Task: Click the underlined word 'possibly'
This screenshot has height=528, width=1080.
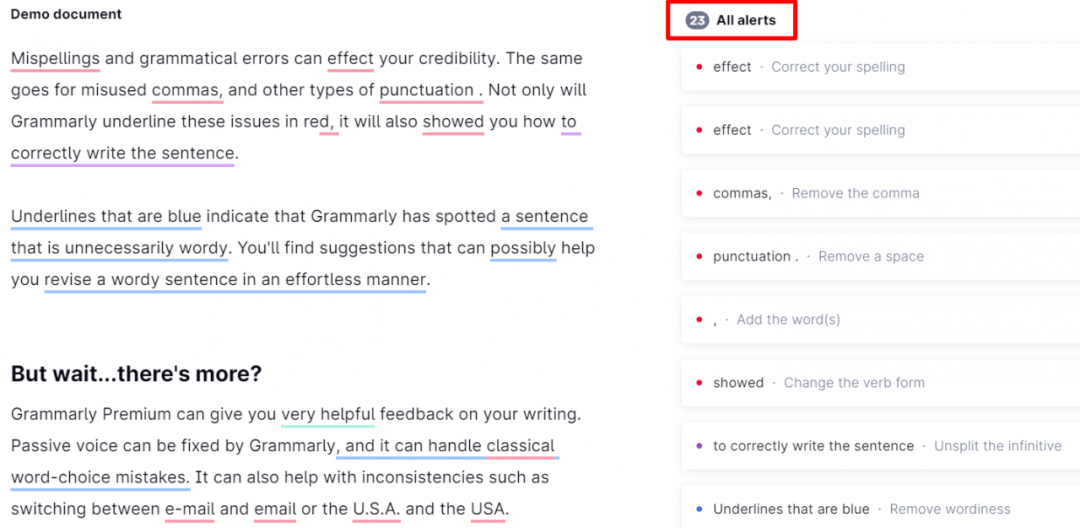Action: [523, 247]
